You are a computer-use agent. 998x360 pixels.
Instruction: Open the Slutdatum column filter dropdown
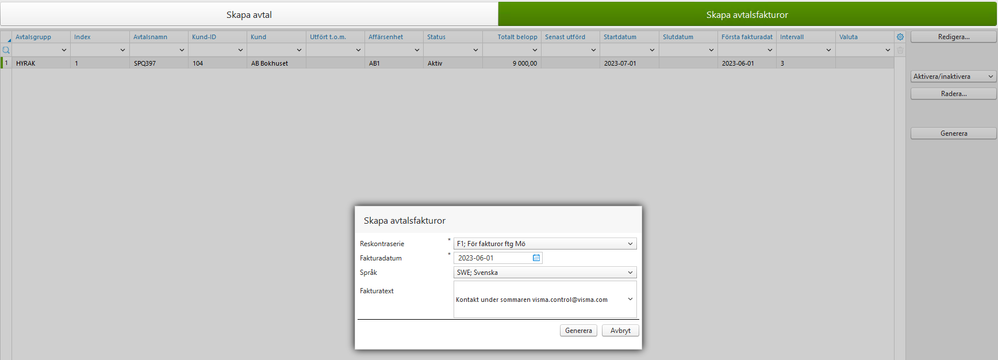coord(710,50)
